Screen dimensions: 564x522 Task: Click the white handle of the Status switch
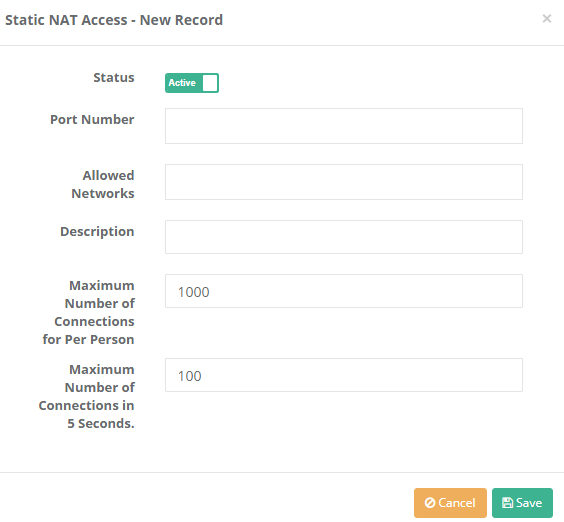click(210, 83)
